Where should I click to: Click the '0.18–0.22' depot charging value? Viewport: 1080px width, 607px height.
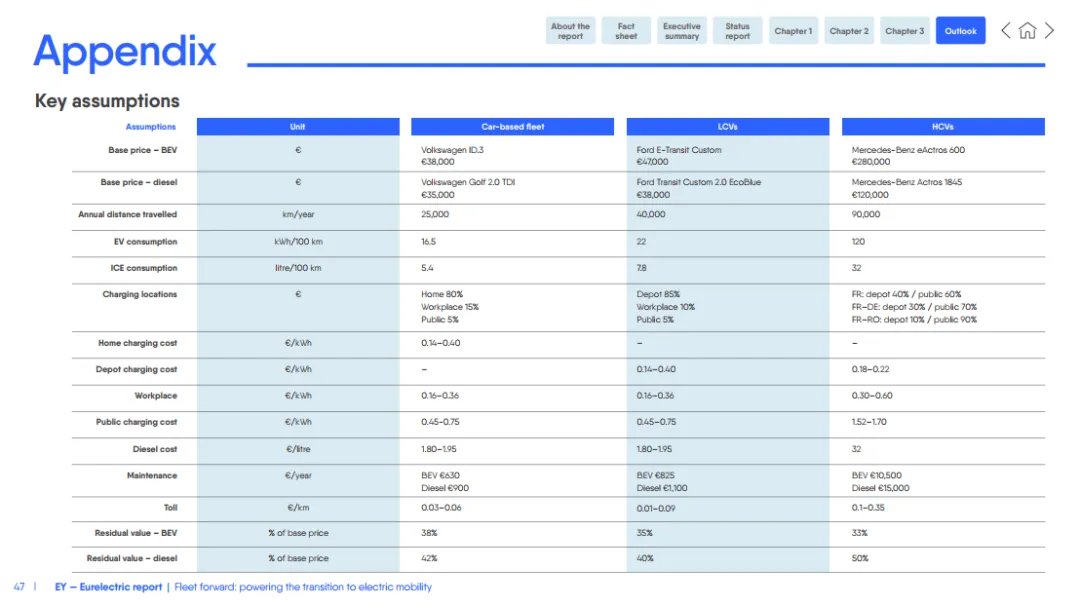tap(870, 369)
